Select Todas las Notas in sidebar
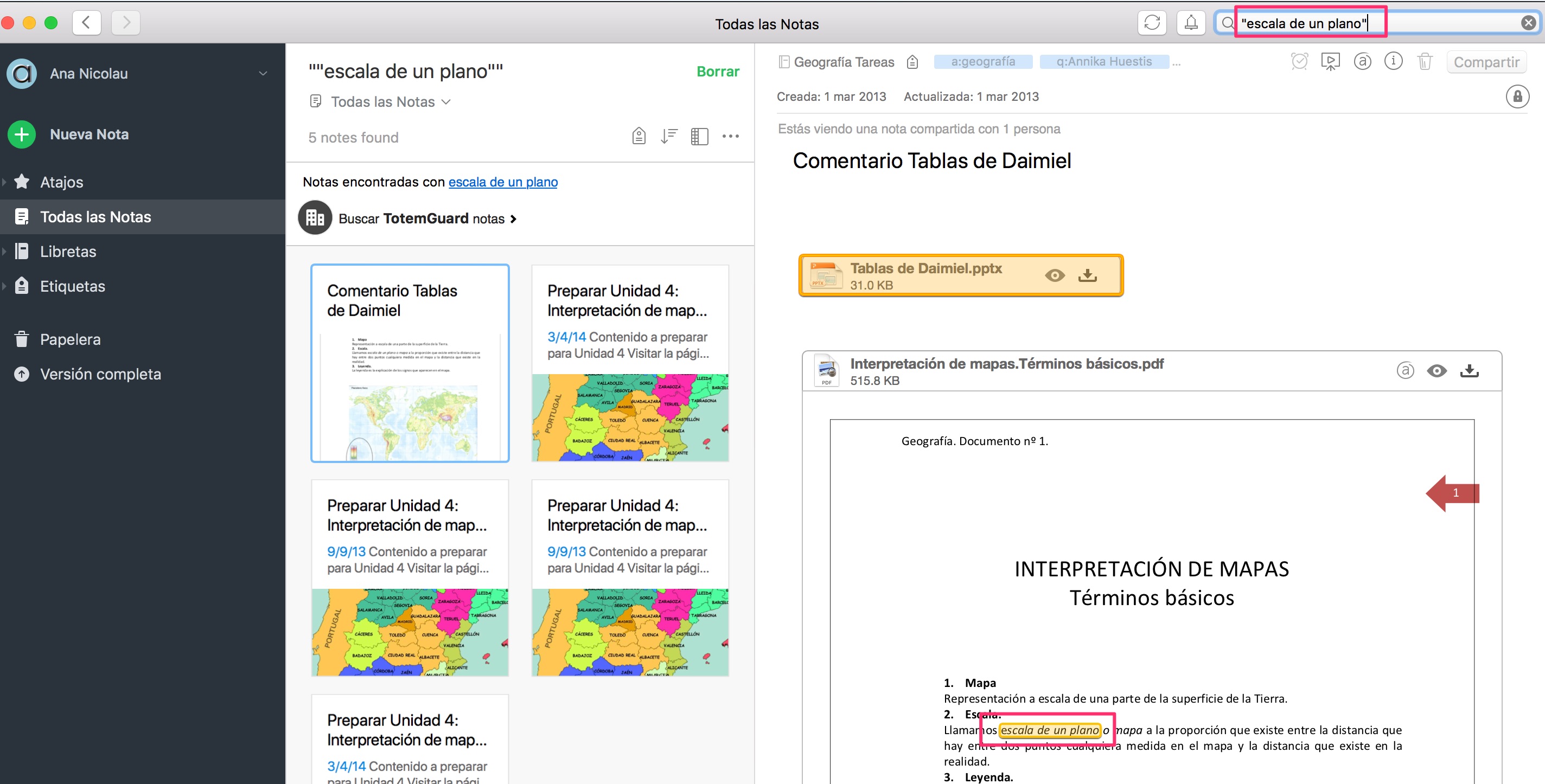The width and height of the screenshot is (1545, 784). click(143, 216)
